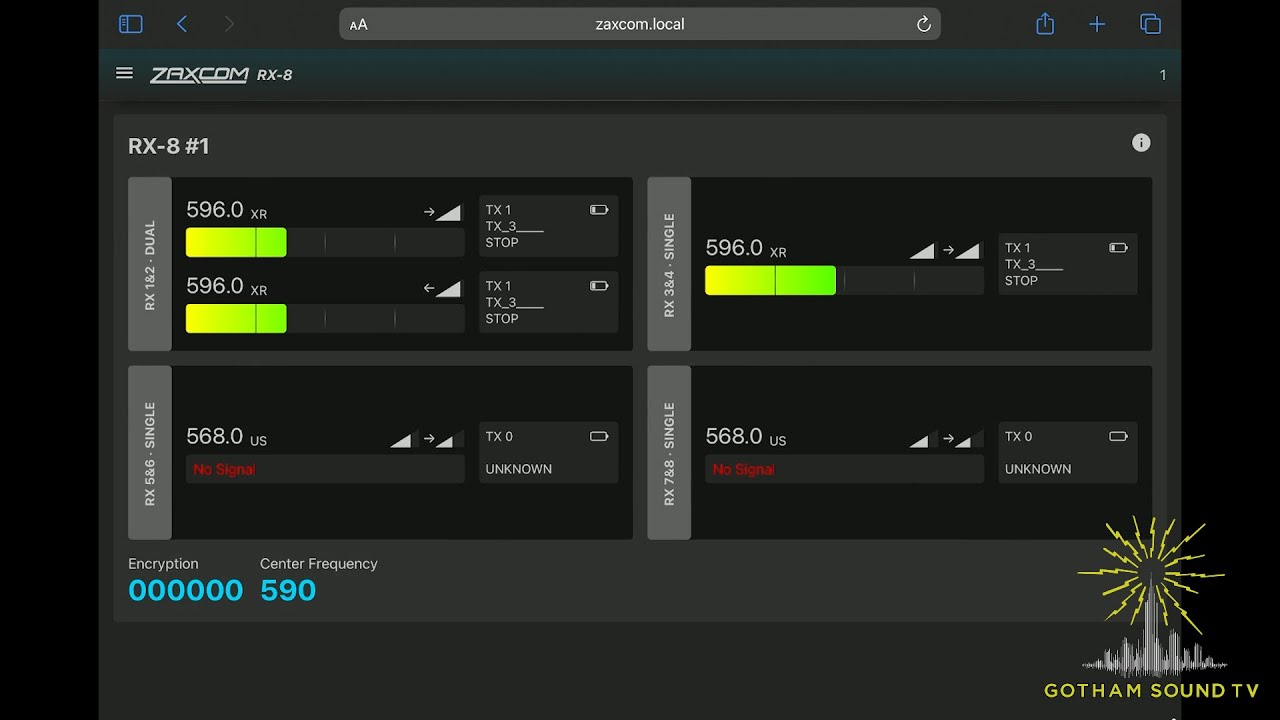Click arrow antenna signal icon in RX 5&6
The width and height of the screenshot is (1280, 720).
[x=441, y=439]
